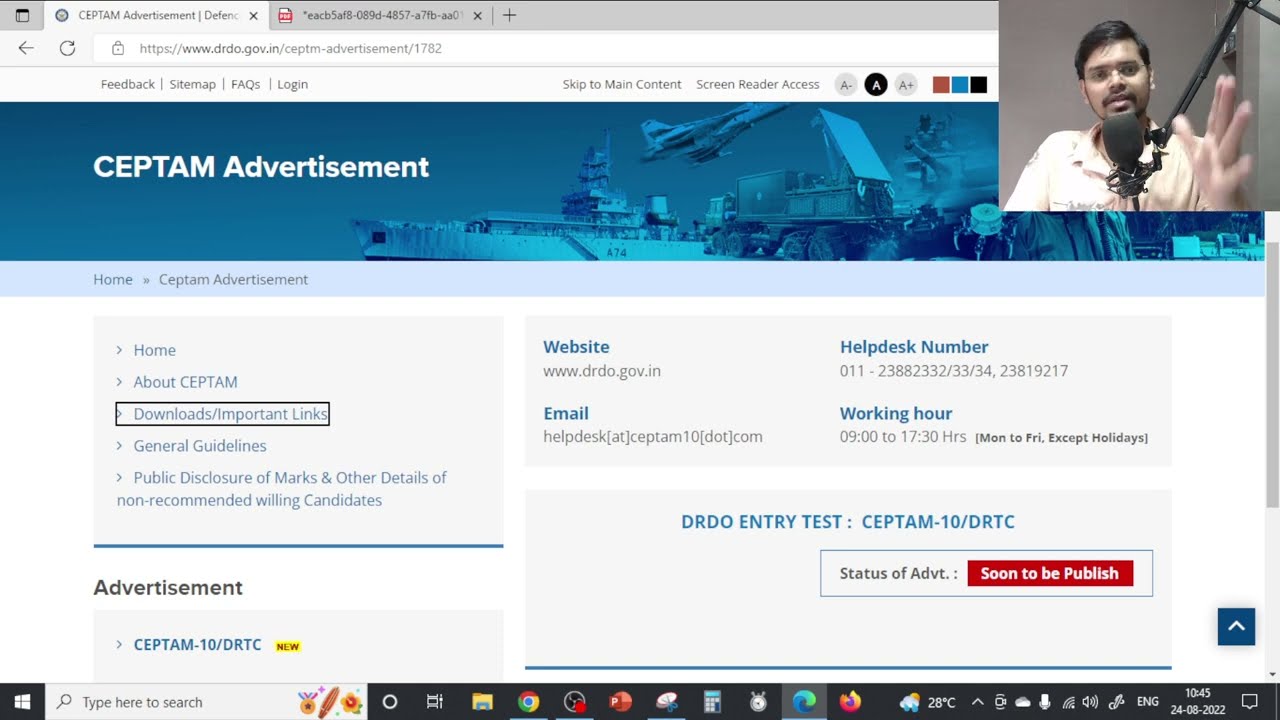1280x720 pixels.
Task: Open About CEPTAM menu item
Action: coord(185,382)
